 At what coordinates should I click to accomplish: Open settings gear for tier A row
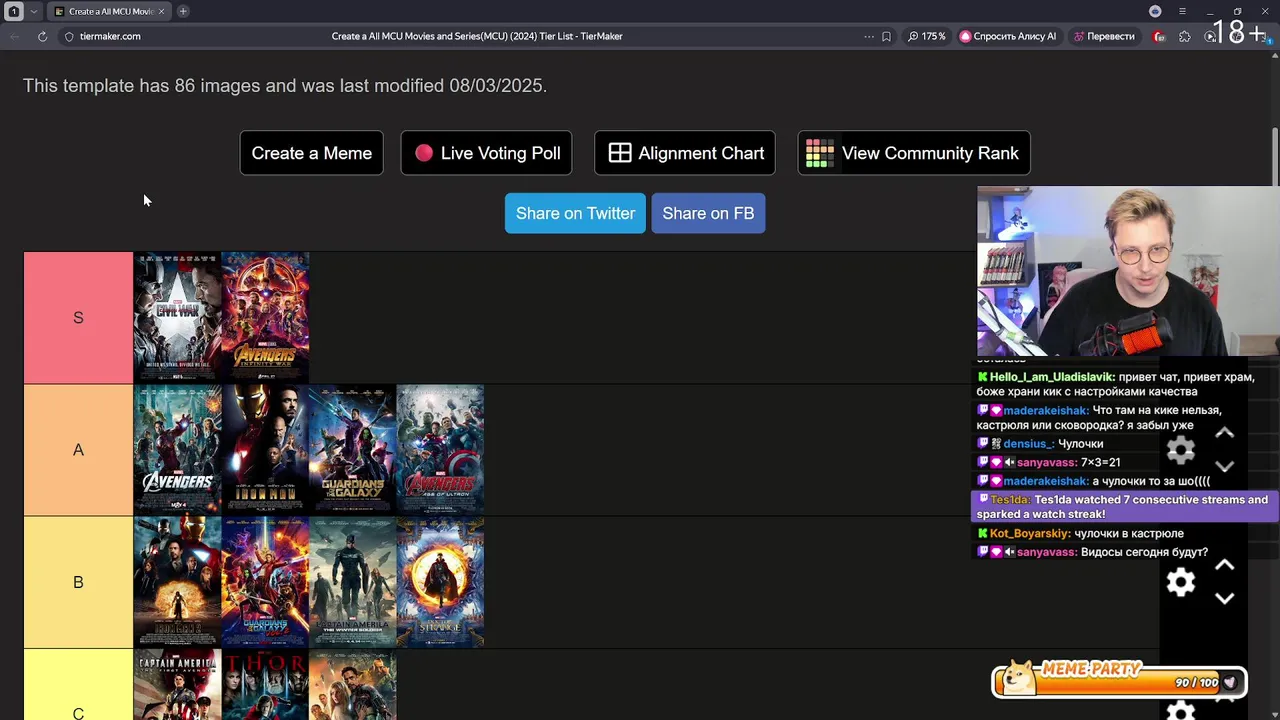(x=1181, y=450)
